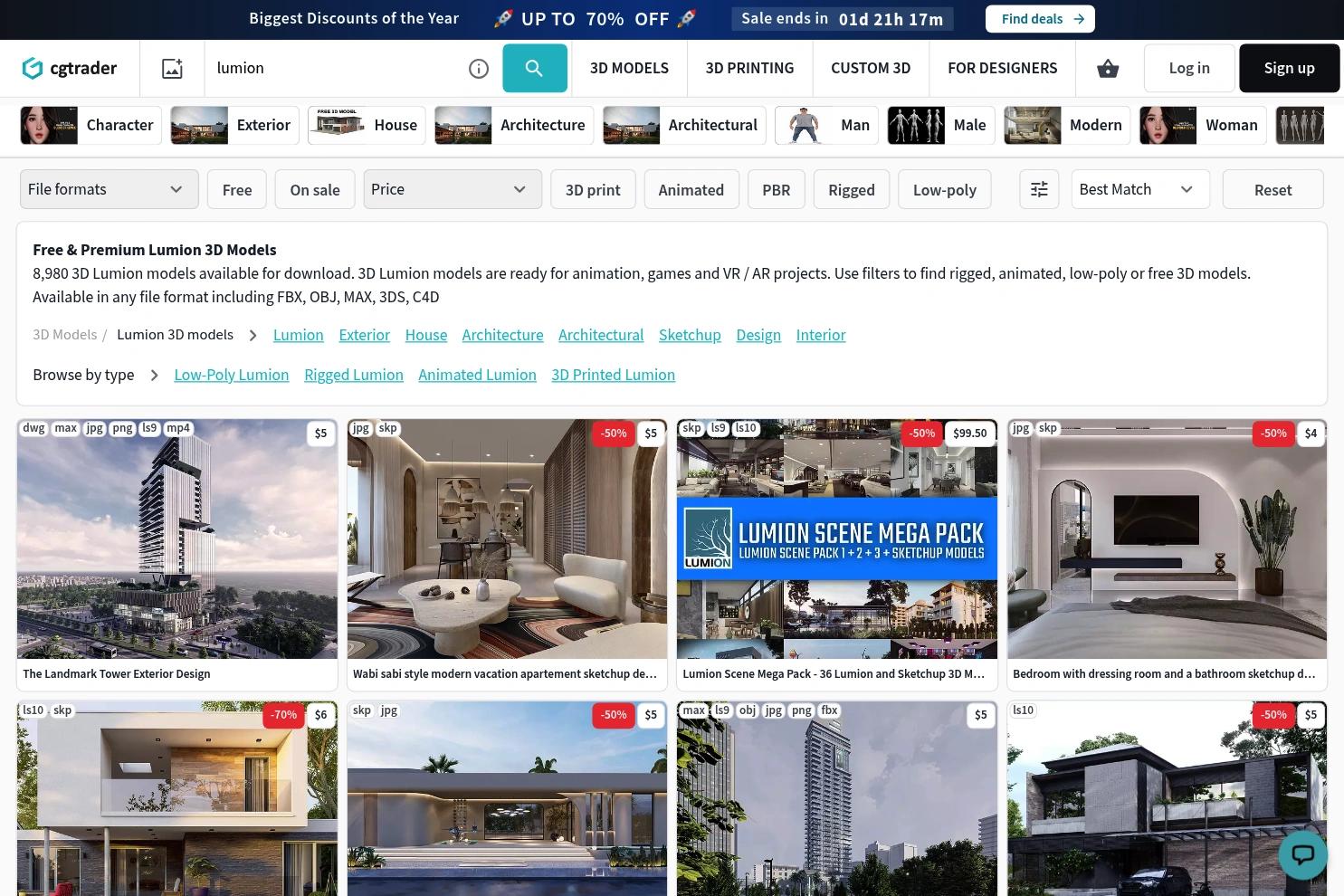
Task: Open the shopping basket
Action: [x=1108, y=68]
